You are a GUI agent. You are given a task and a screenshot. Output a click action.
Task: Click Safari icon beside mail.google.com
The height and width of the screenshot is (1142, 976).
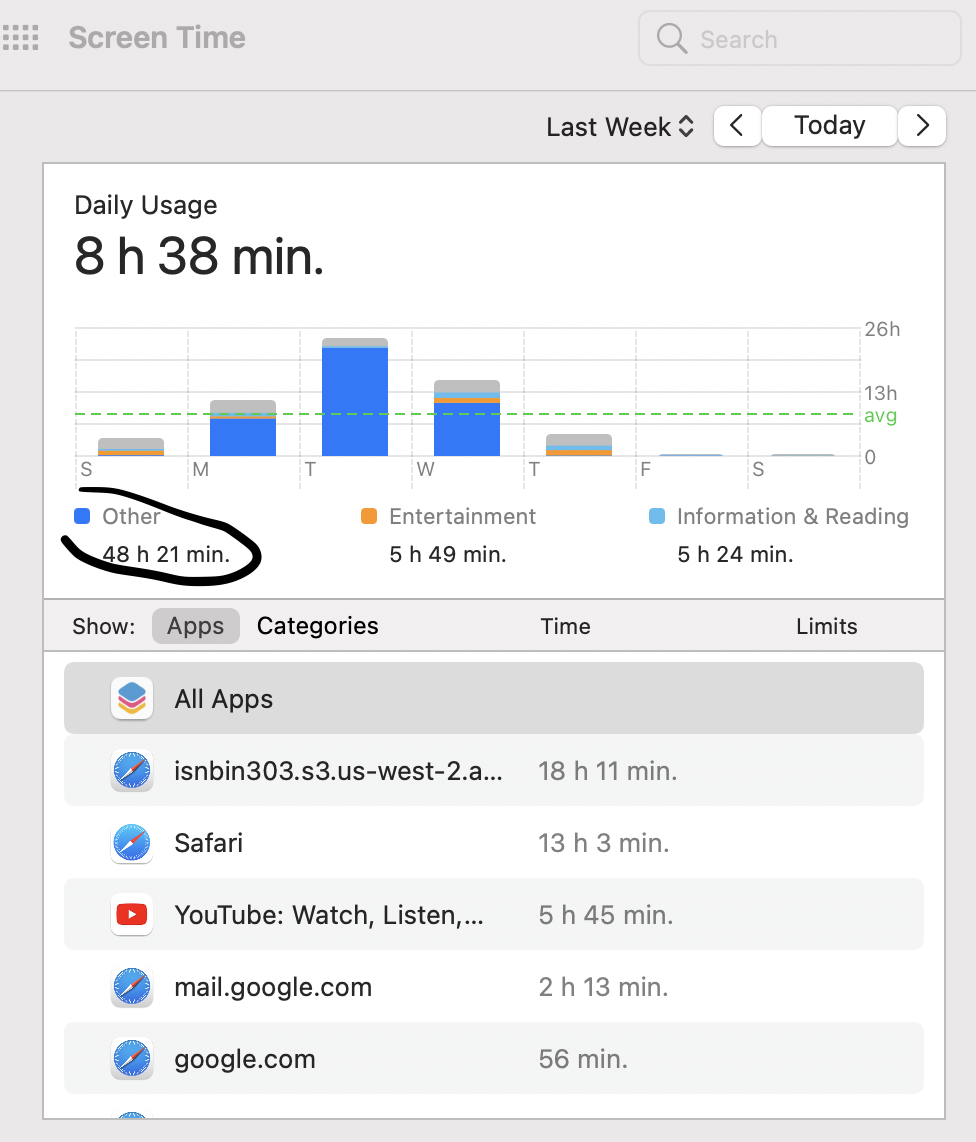132,987
